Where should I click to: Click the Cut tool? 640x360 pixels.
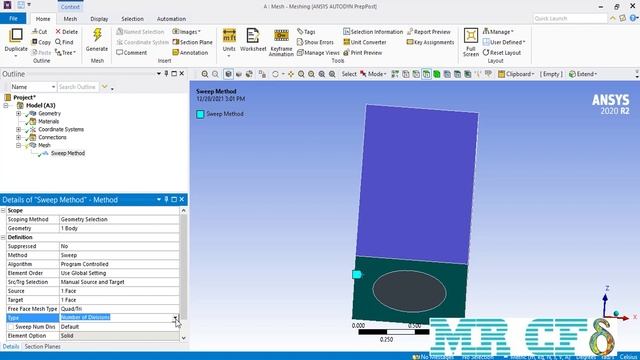(39, 31)
